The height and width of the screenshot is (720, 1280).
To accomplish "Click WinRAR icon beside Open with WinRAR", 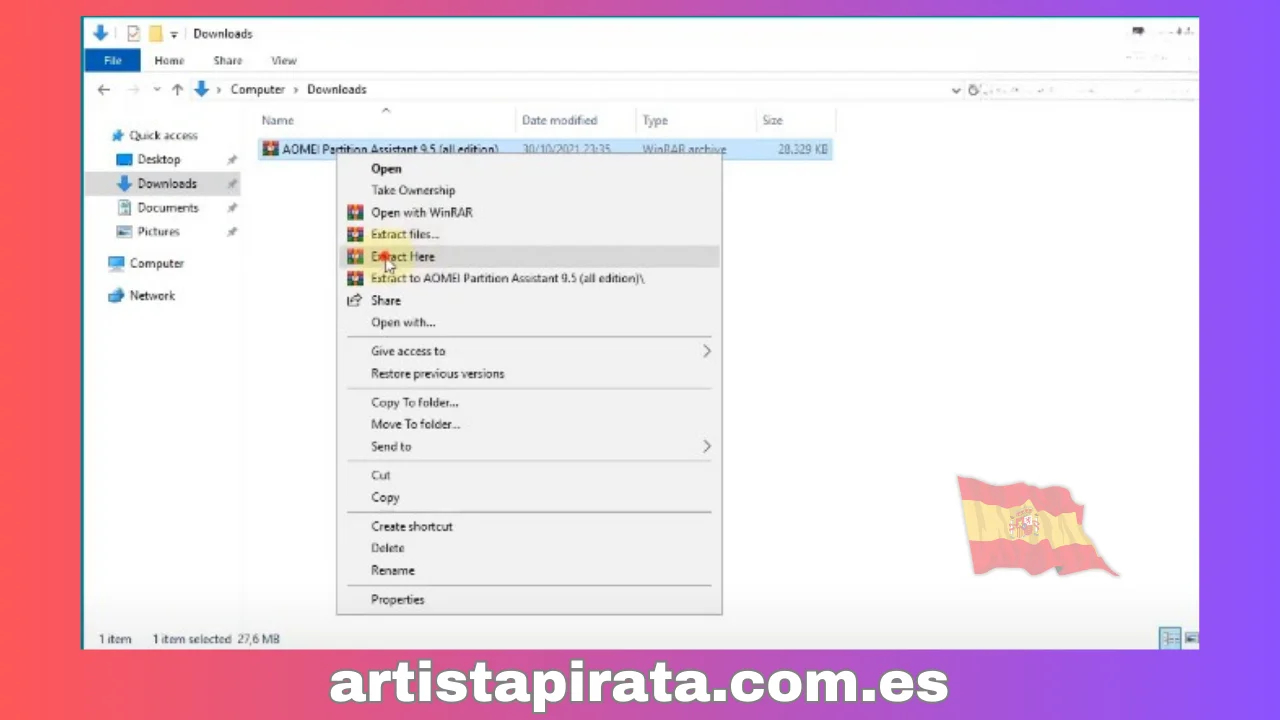I will click(x=354, y=212).
